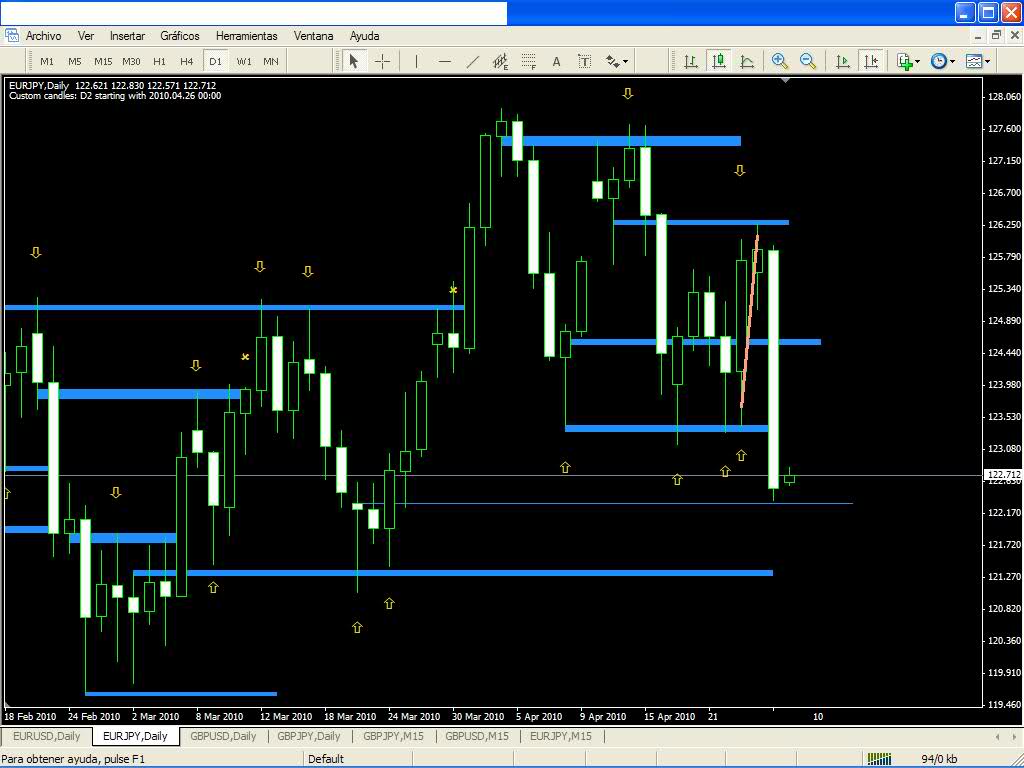Select the text label tool
This screenshot has height=768, width=1024.
pos(584,61)
